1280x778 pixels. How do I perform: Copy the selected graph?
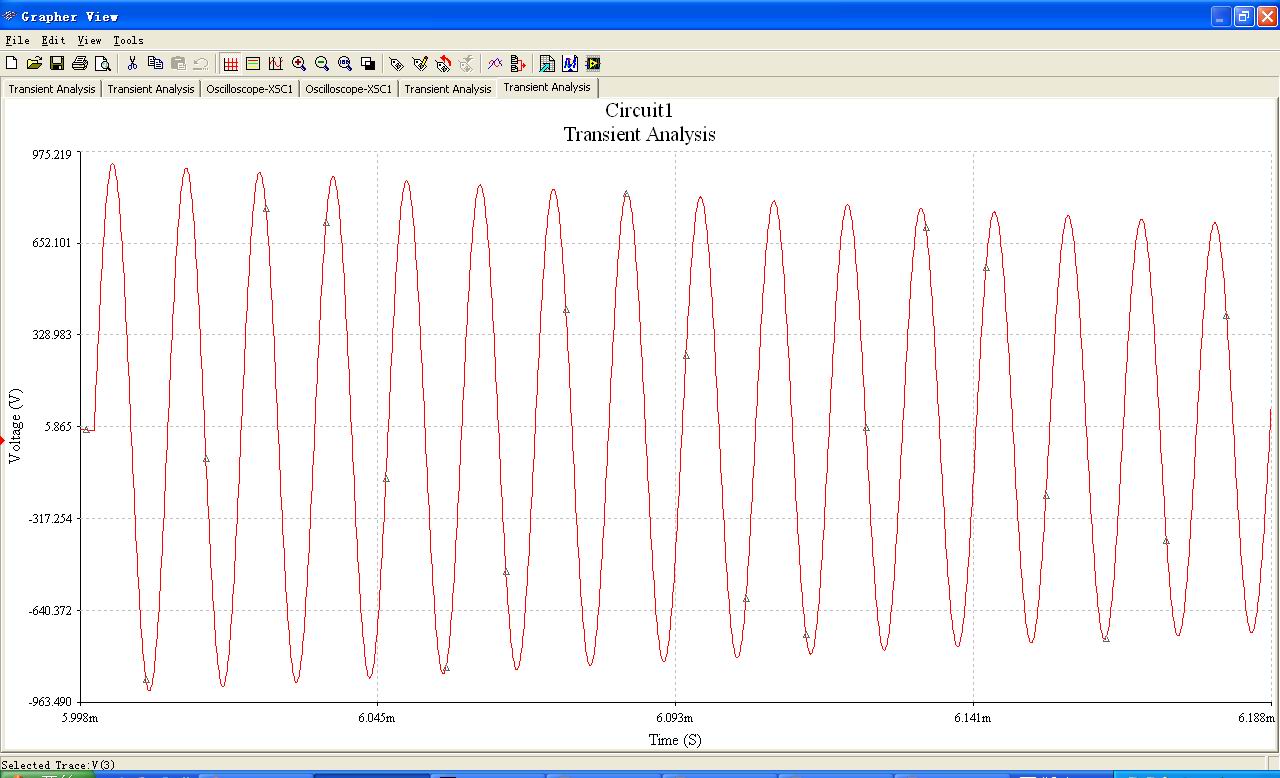(155, 64)
